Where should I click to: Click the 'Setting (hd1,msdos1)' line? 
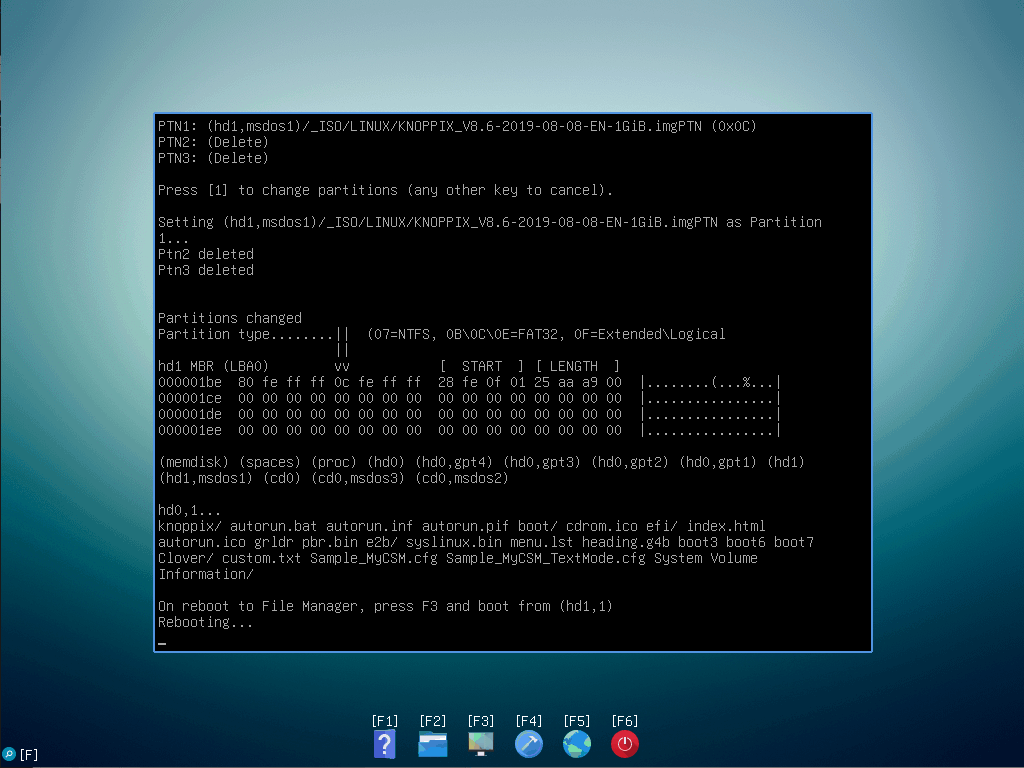[490, 222]
